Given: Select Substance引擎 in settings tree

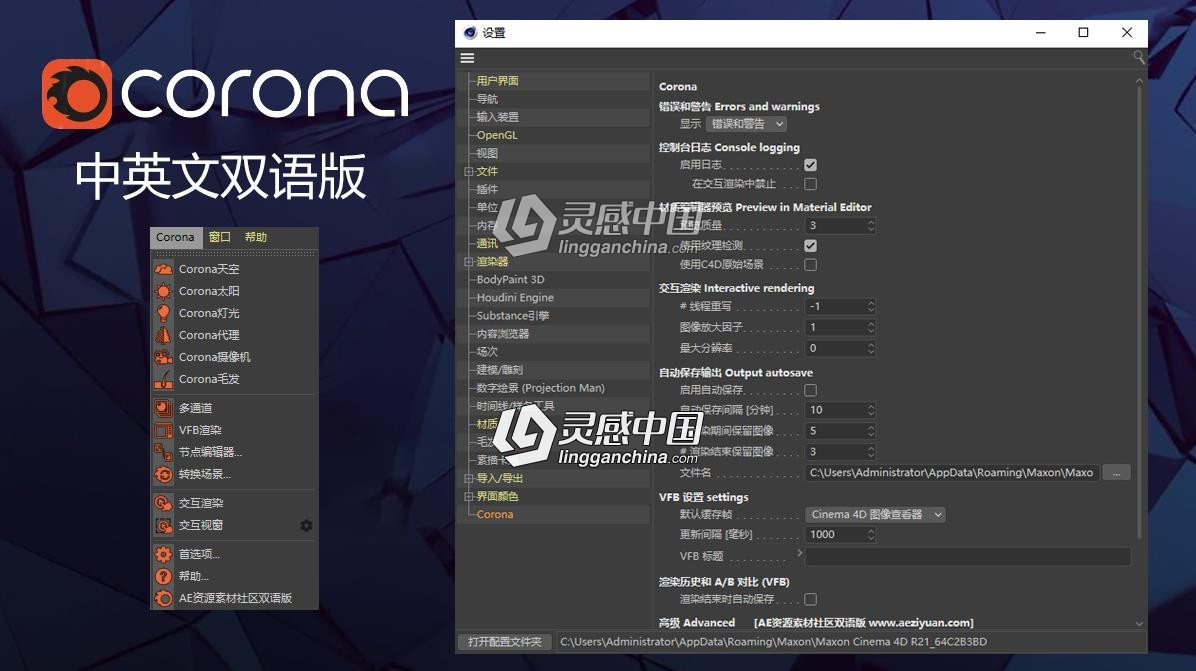Looking at the screenshot, I should pyautogui.click(x=513, y=316).
